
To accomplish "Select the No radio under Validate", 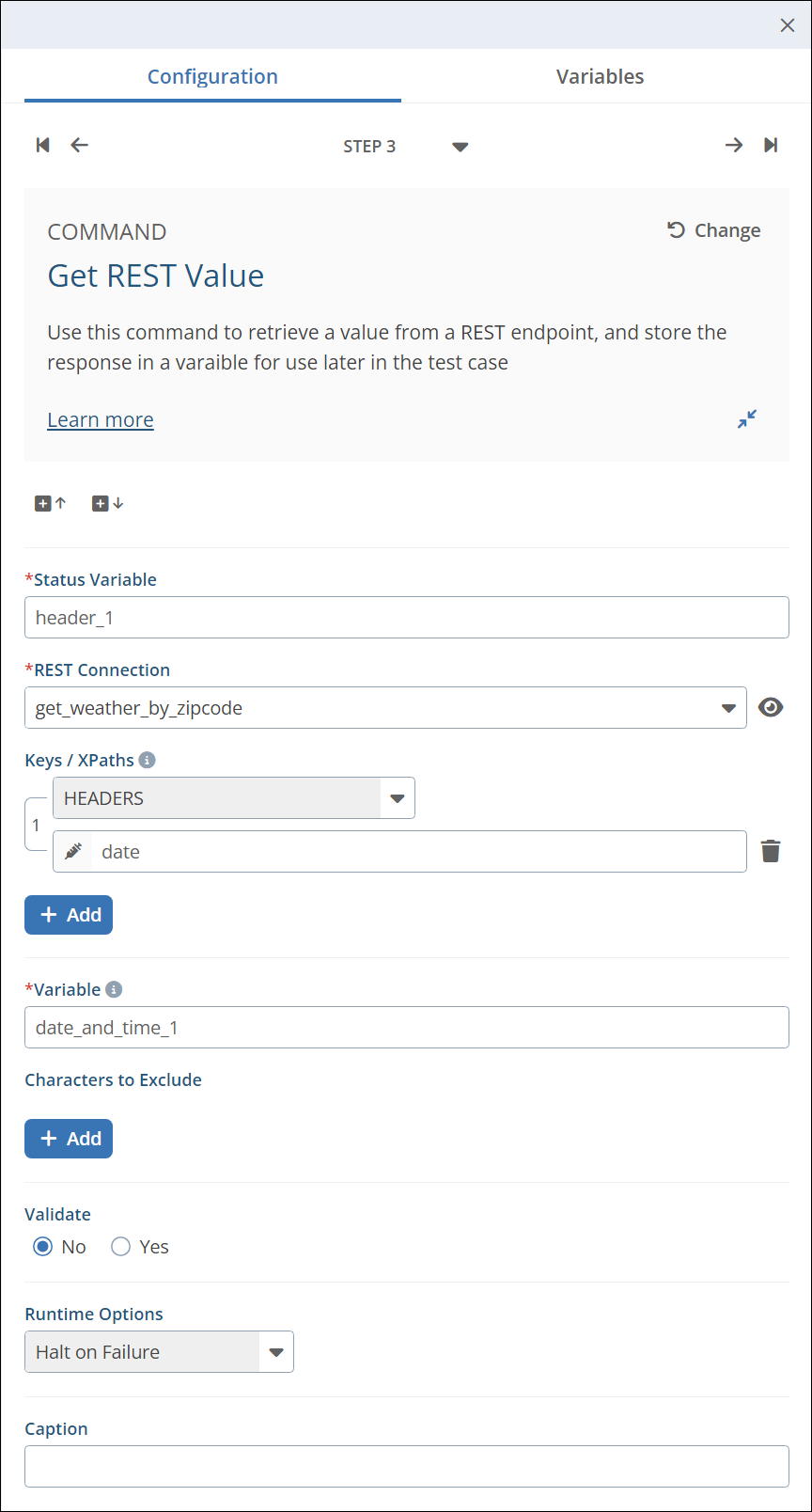I will click(x=42, y=1247).
